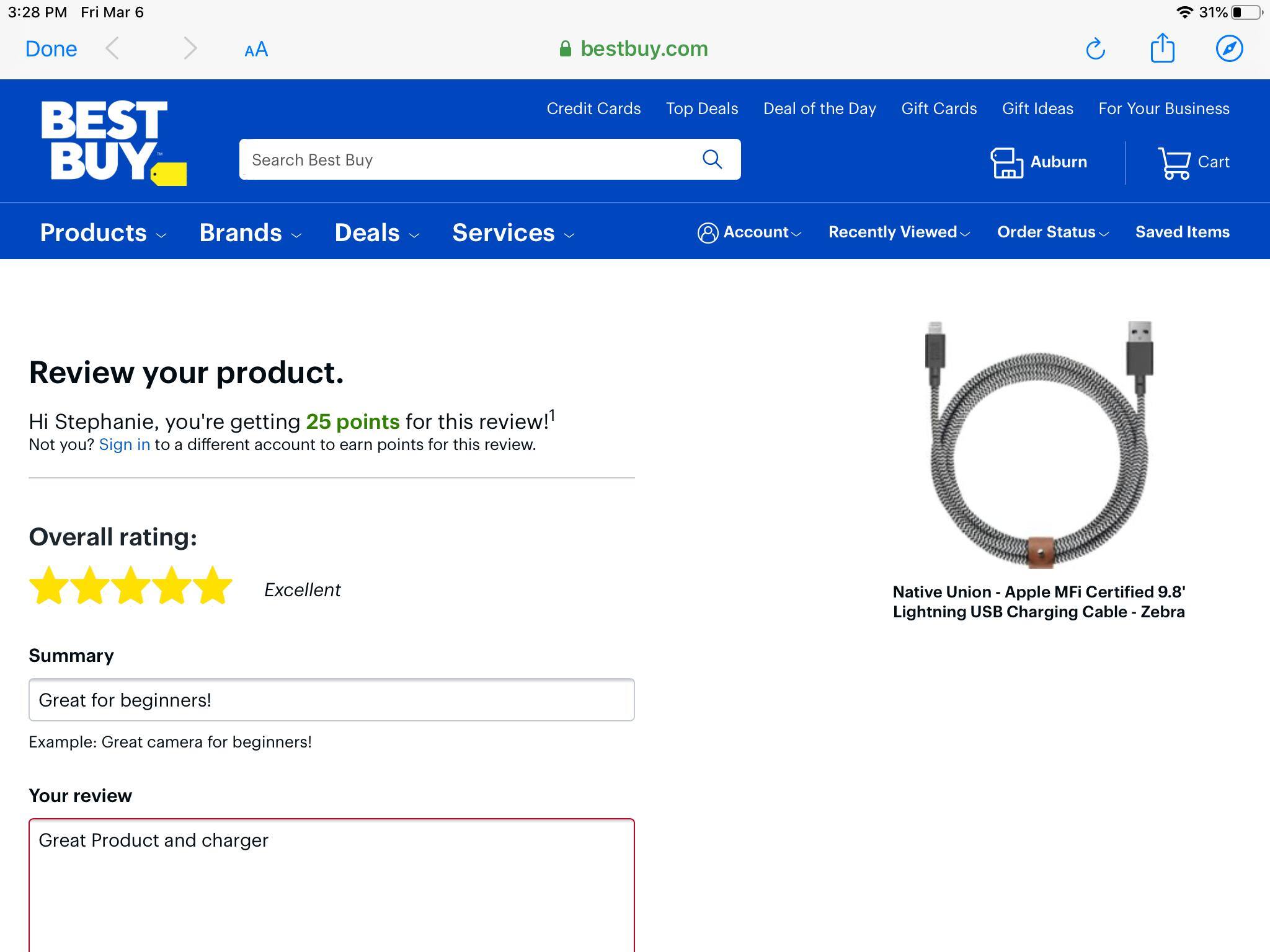The width and height of the screenshot is (1270, 952).
Task: Select Gift Cards in the top menu
Action: tap(939, 108)
